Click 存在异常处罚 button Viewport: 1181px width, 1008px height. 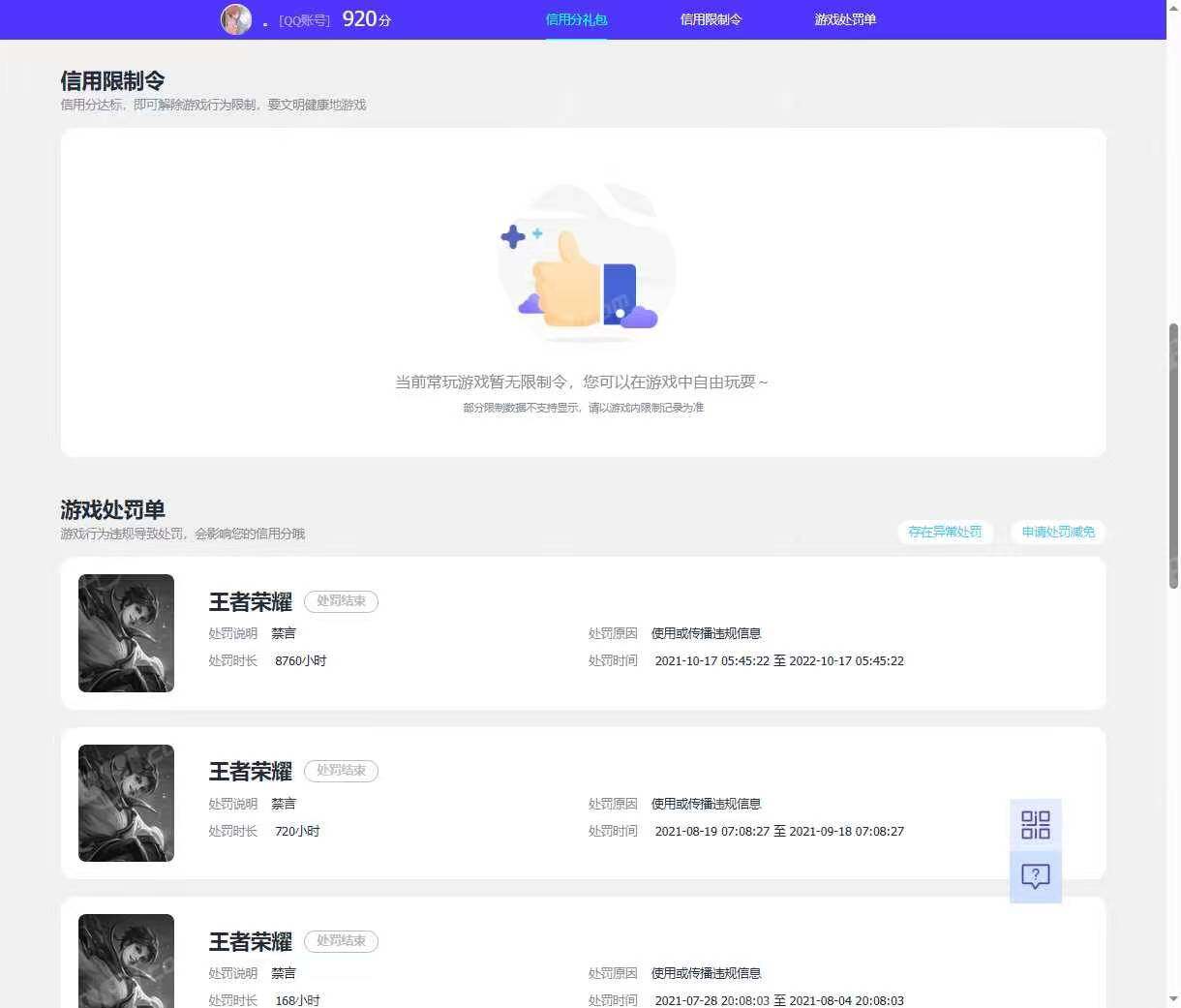945,532
